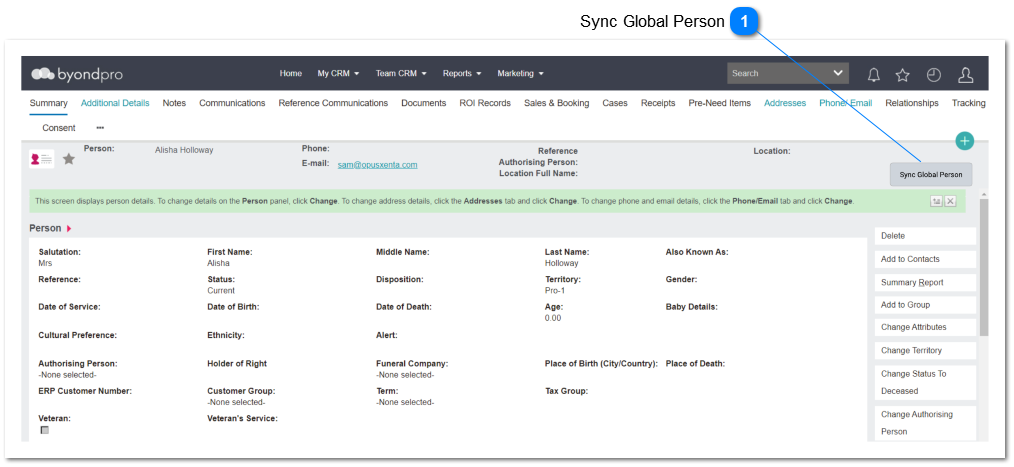
Task: Click Add to Contacts
Action: pos(925,259)
